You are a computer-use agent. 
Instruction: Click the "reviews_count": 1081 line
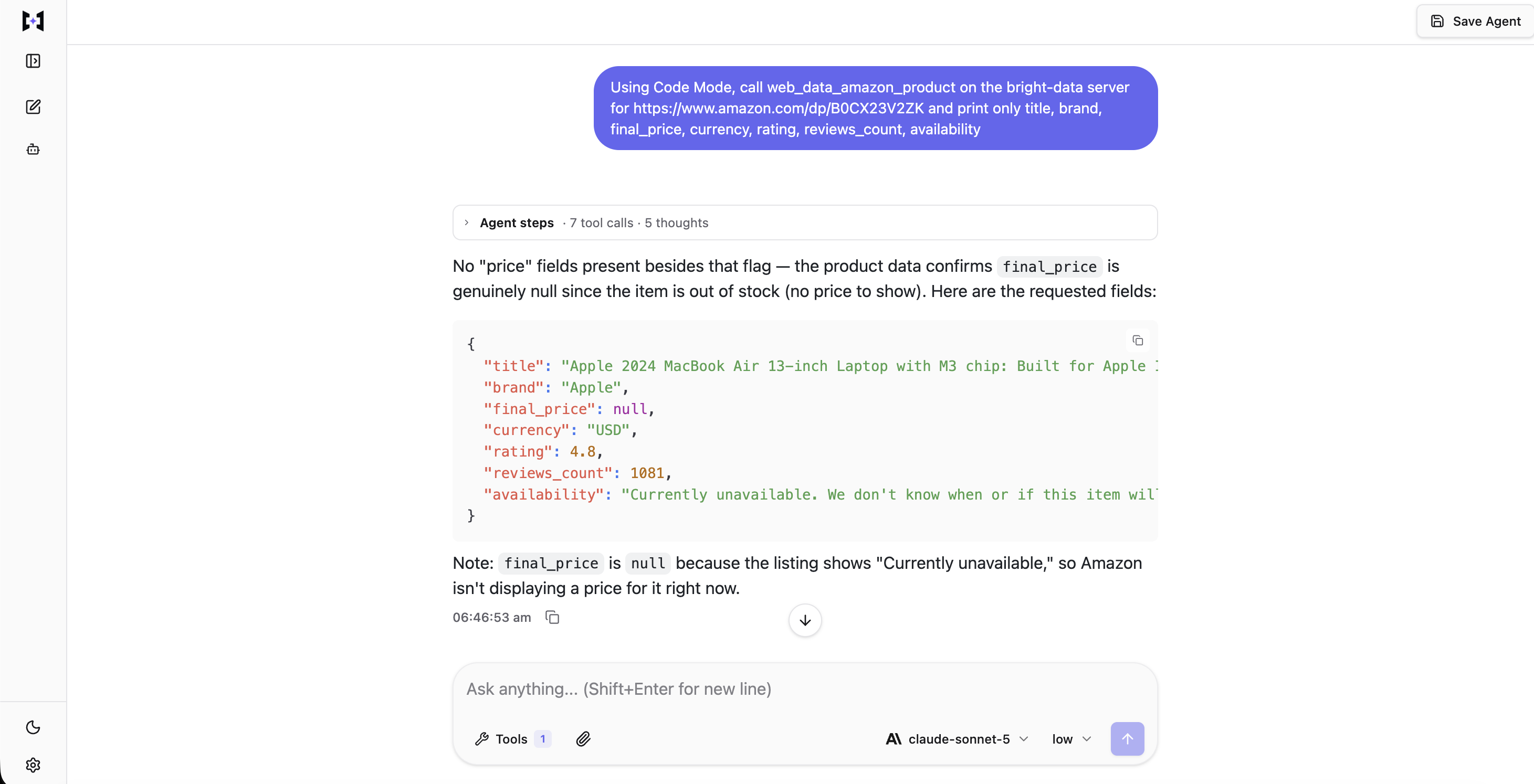[x=577, y=473]
